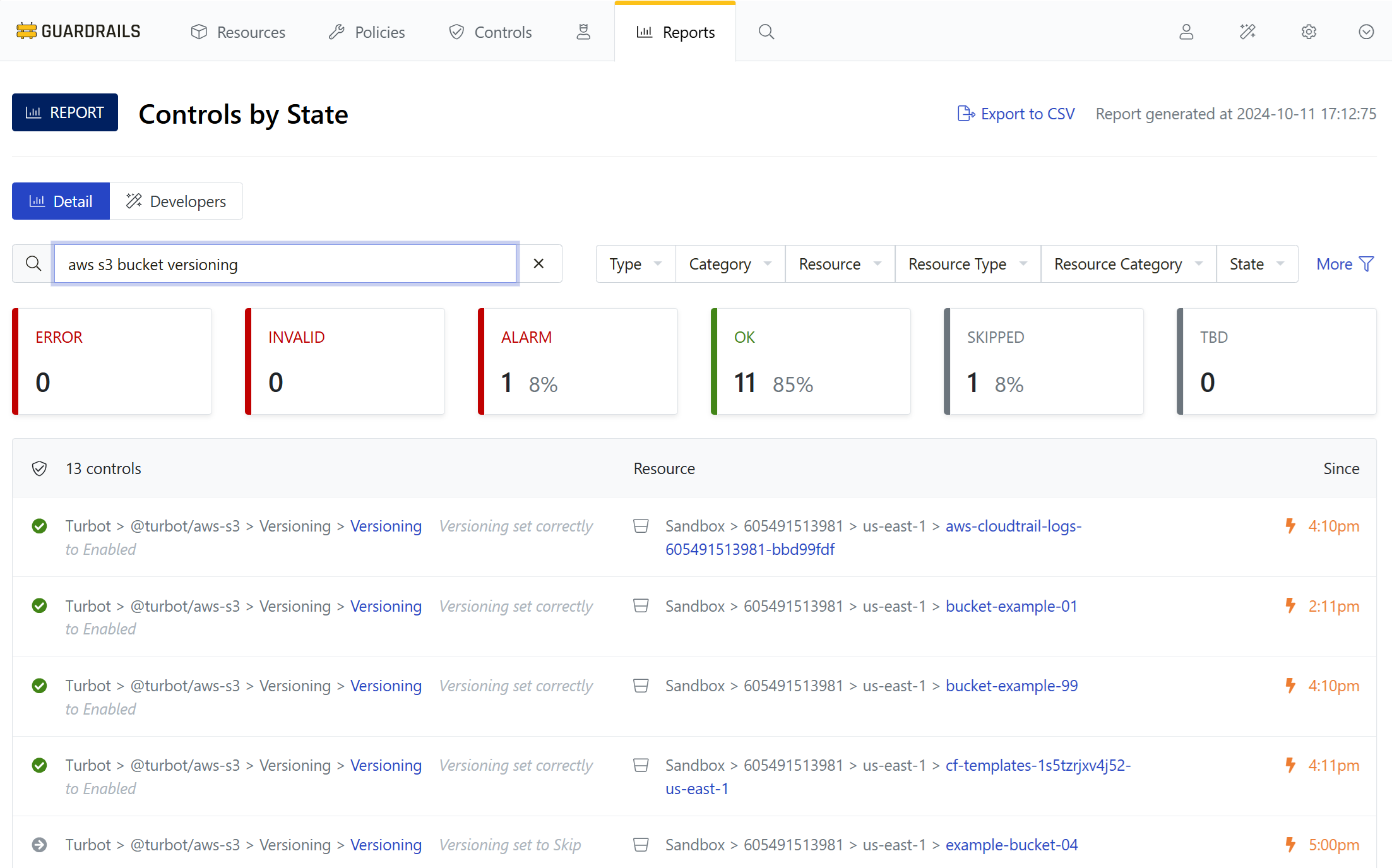Image resolution: width=1392 pixels, height=868 pixels.
Task: Open the permissions person icon beside Controls
Action: (583, 32)
